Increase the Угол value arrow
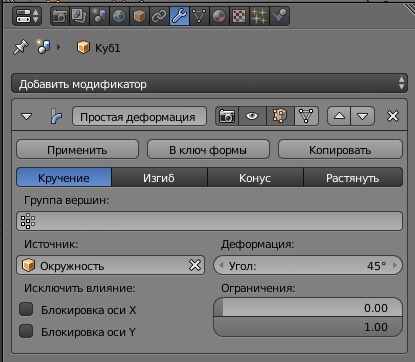415x362 pixels. 395,265
